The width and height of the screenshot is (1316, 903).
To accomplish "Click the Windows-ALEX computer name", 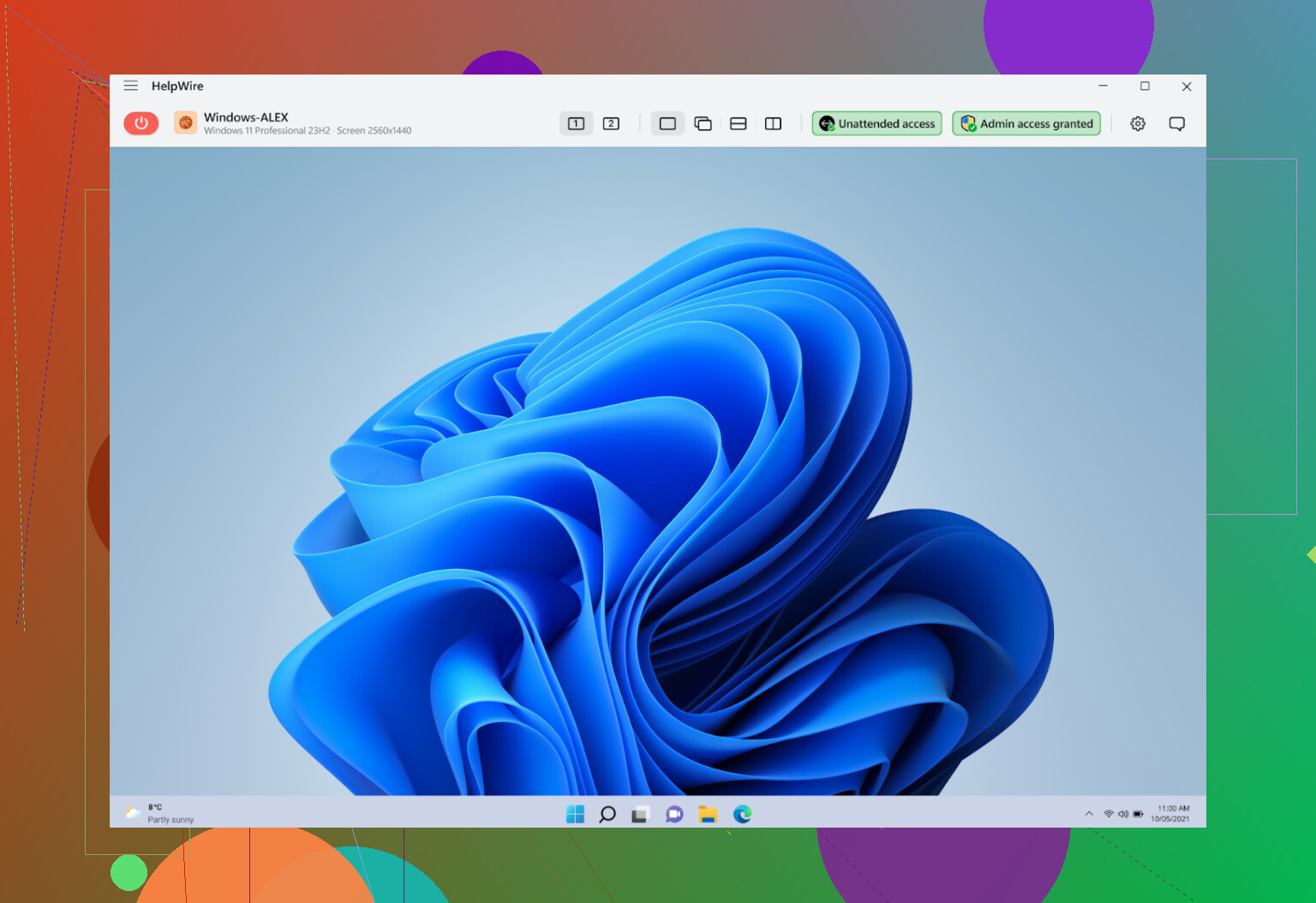I will 246,117.
